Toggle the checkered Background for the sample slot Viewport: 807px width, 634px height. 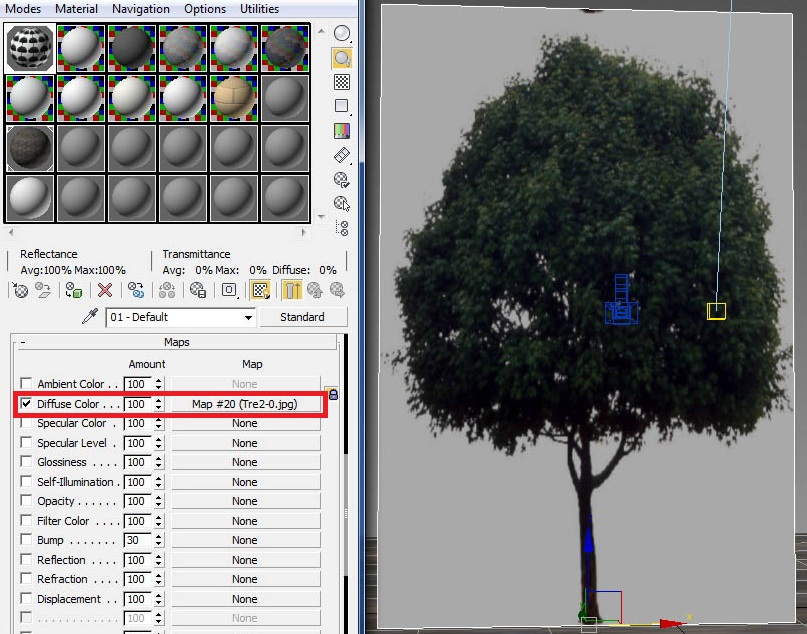tap(341, 82)
